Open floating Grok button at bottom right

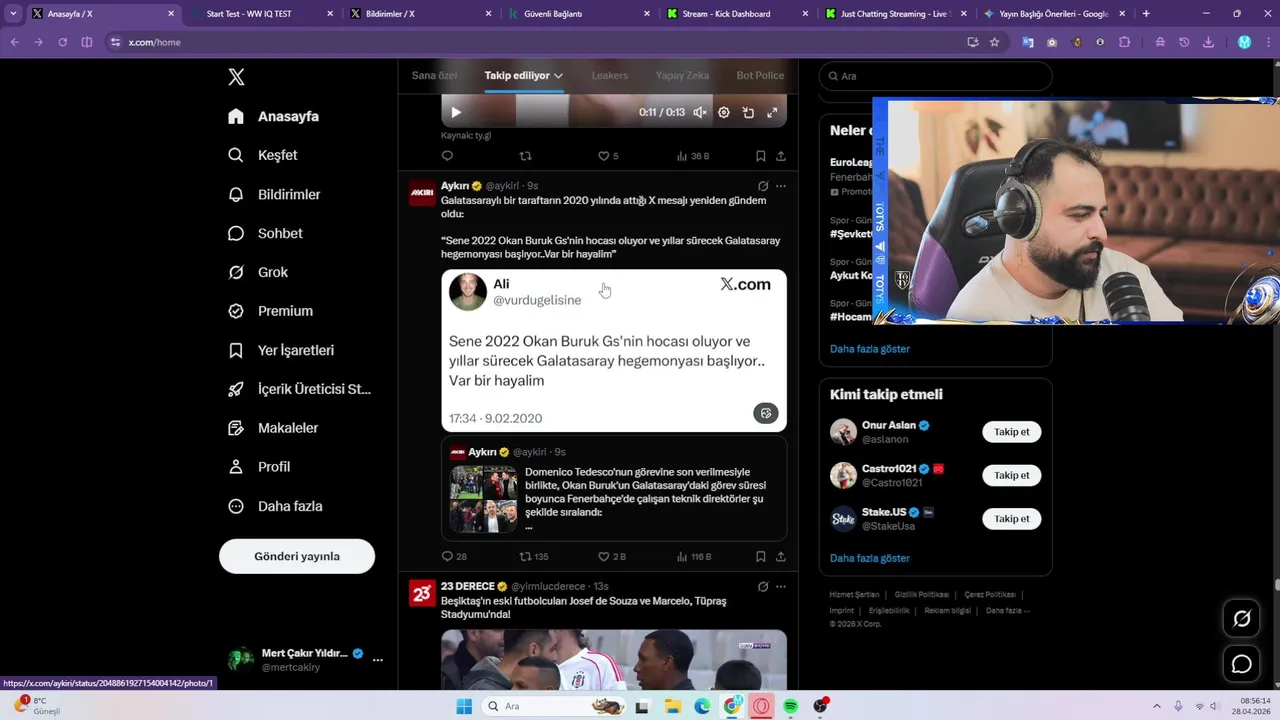(x=1242, y=619)
